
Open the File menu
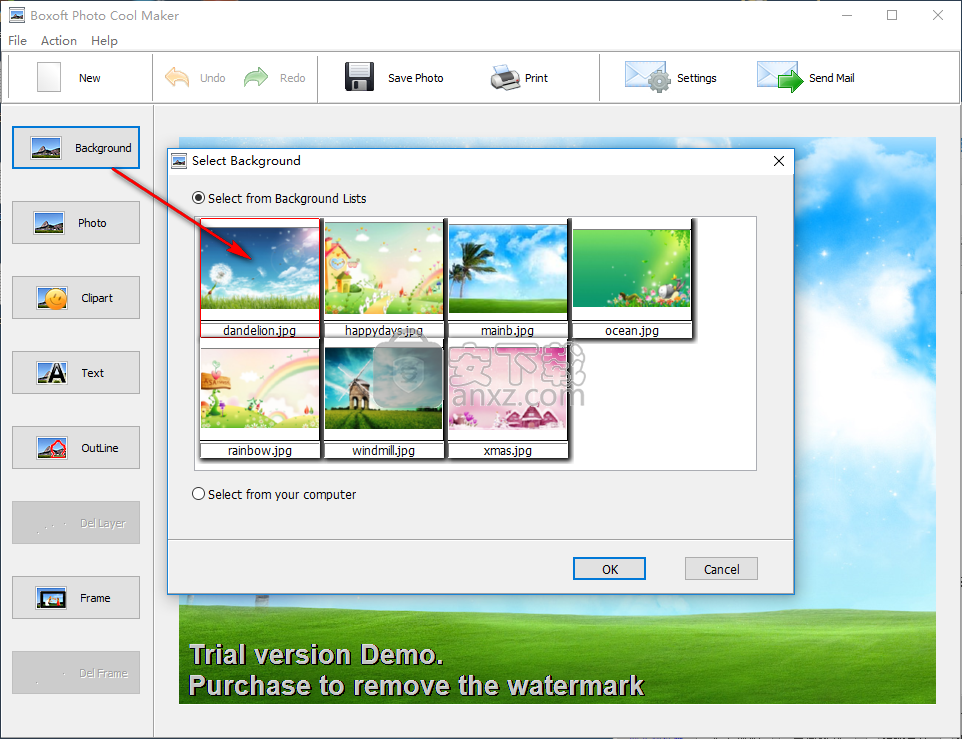[17, 40]
